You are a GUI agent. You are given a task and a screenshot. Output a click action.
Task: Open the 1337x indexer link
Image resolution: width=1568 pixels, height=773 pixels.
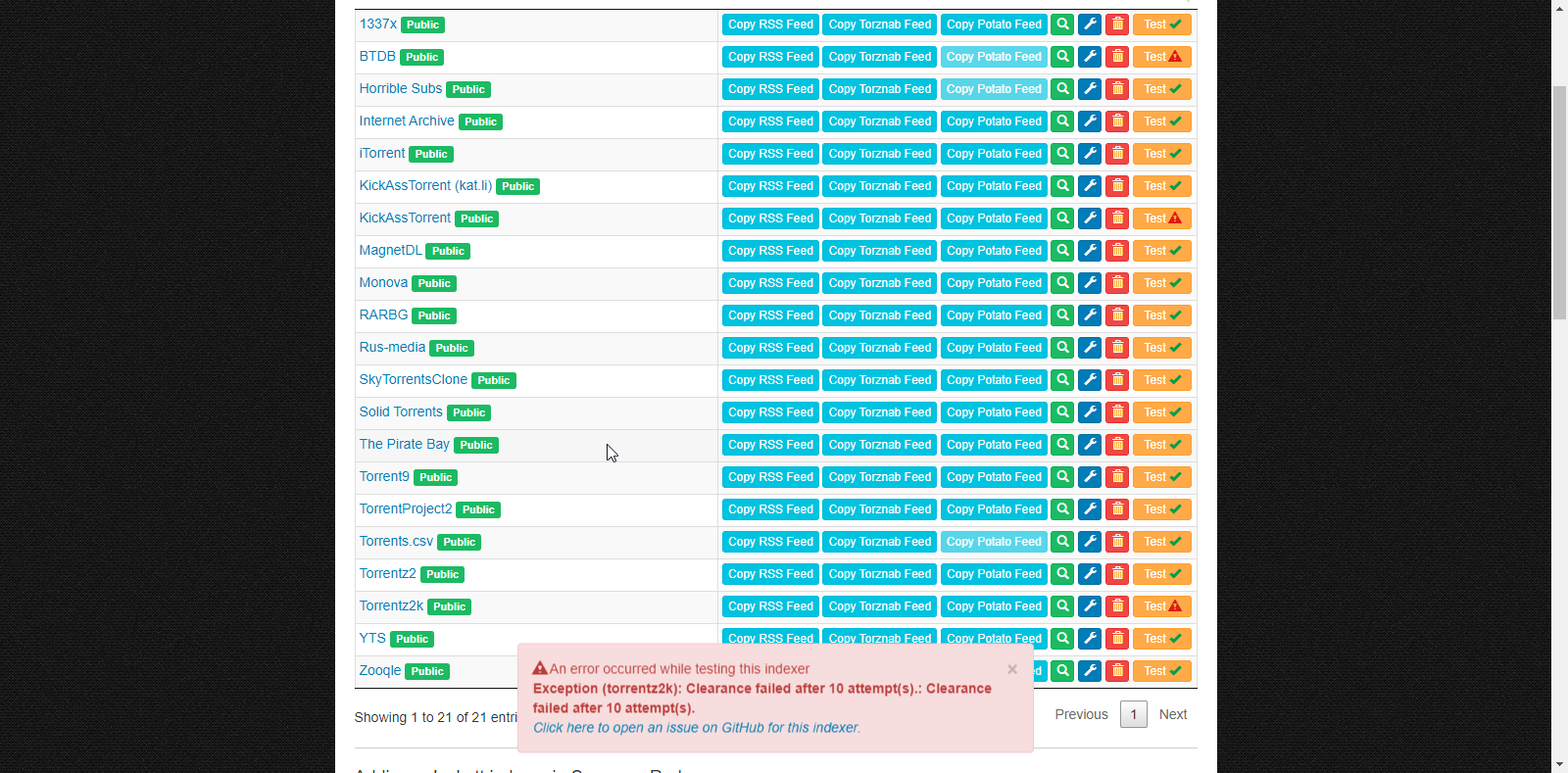(378, 24)
